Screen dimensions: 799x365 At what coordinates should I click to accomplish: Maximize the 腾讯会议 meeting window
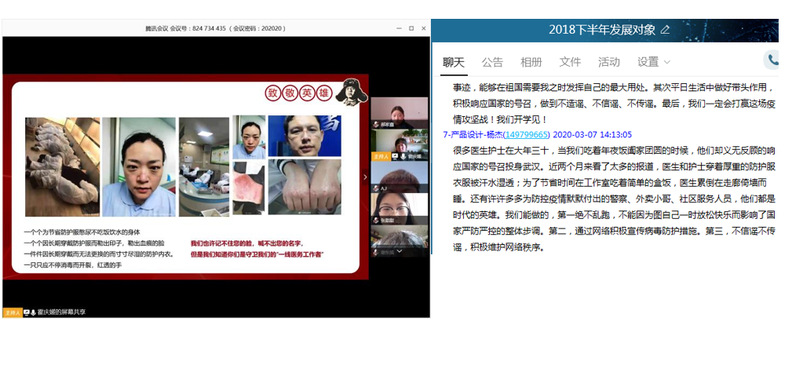(x=411, y=29)
